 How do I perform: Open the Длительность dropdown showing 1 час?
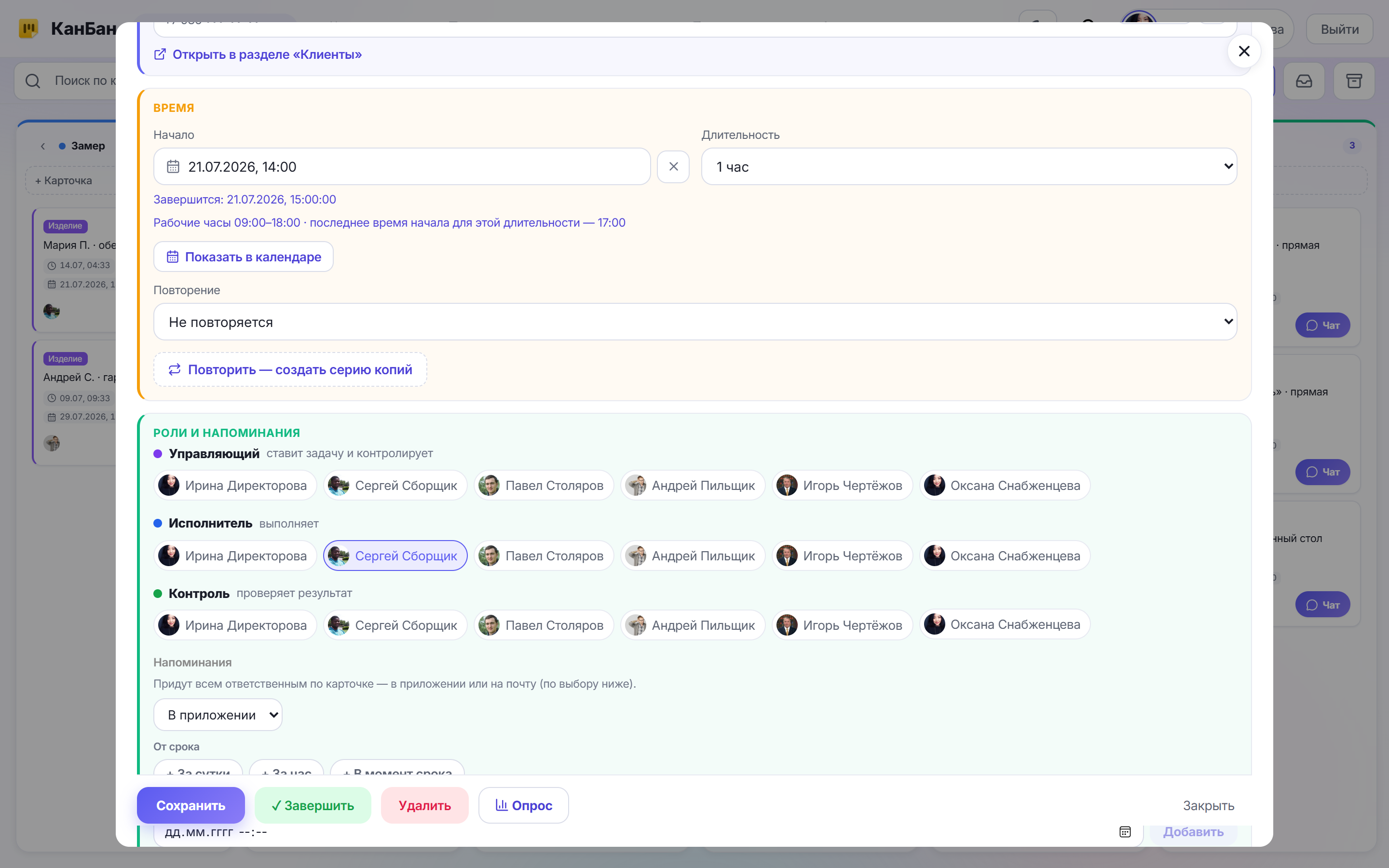pyautogui.click(x=969, y=166)
